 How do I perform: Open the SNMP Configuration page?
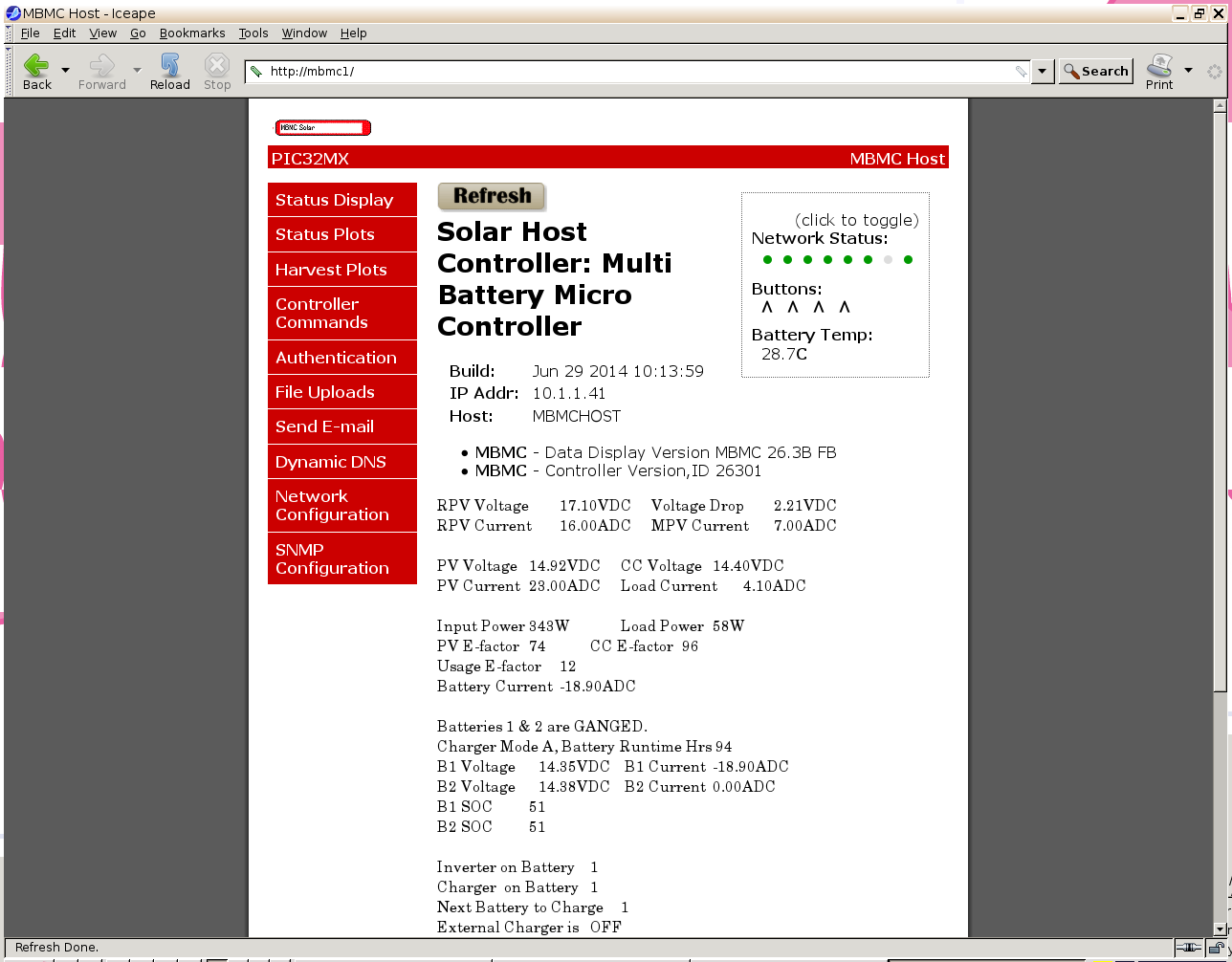[x=342, y=559]
